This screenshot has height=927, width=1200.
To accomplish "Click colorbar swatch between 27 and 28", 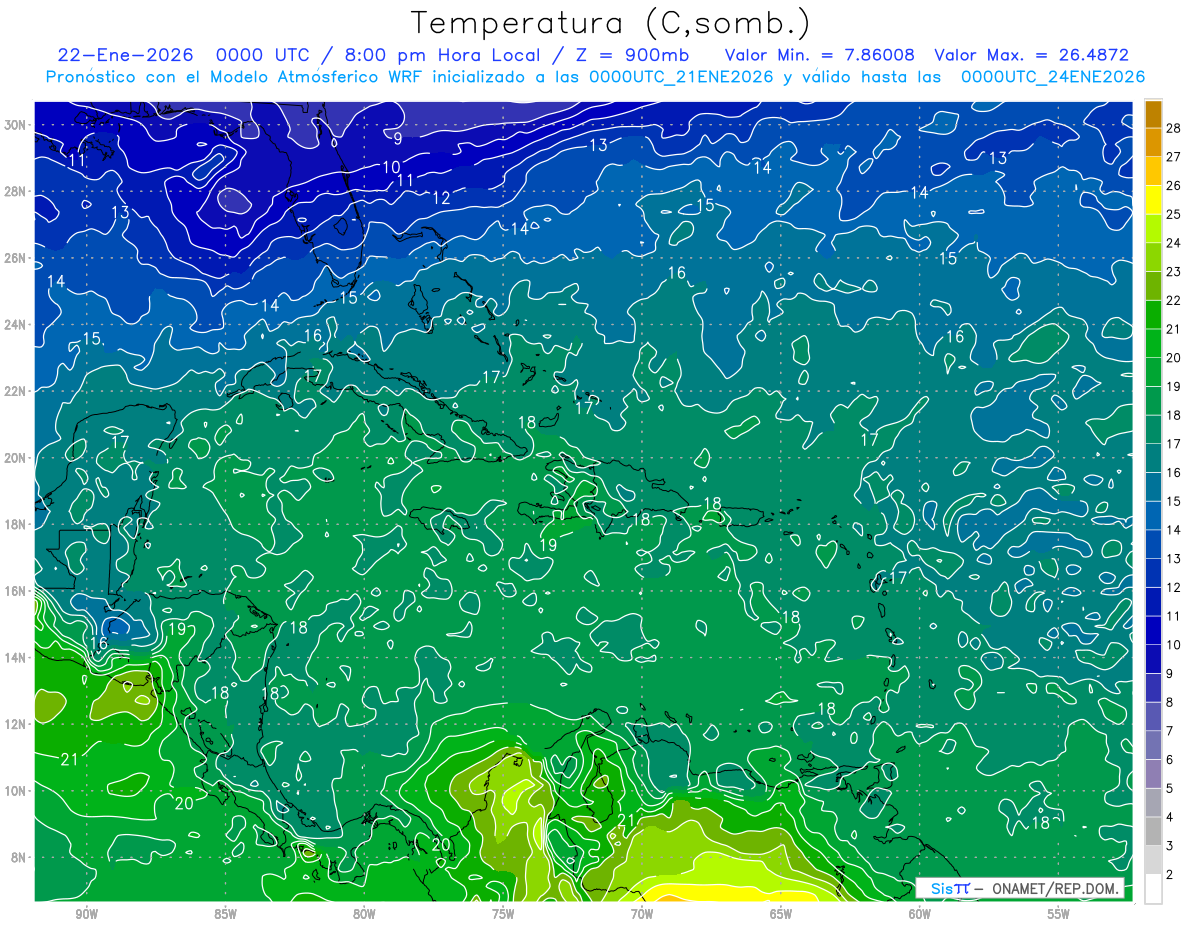I will [1153, 142].
